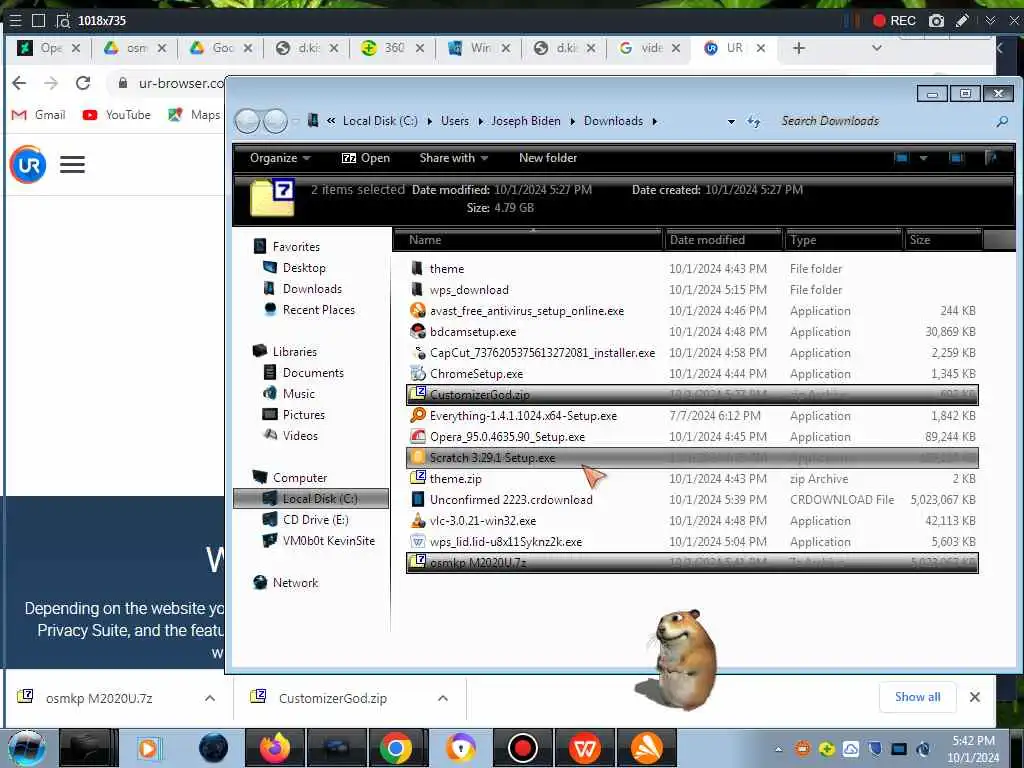
Task: Select the CustomizerGod.zip row in the file list
Action: tap(692, 394)
